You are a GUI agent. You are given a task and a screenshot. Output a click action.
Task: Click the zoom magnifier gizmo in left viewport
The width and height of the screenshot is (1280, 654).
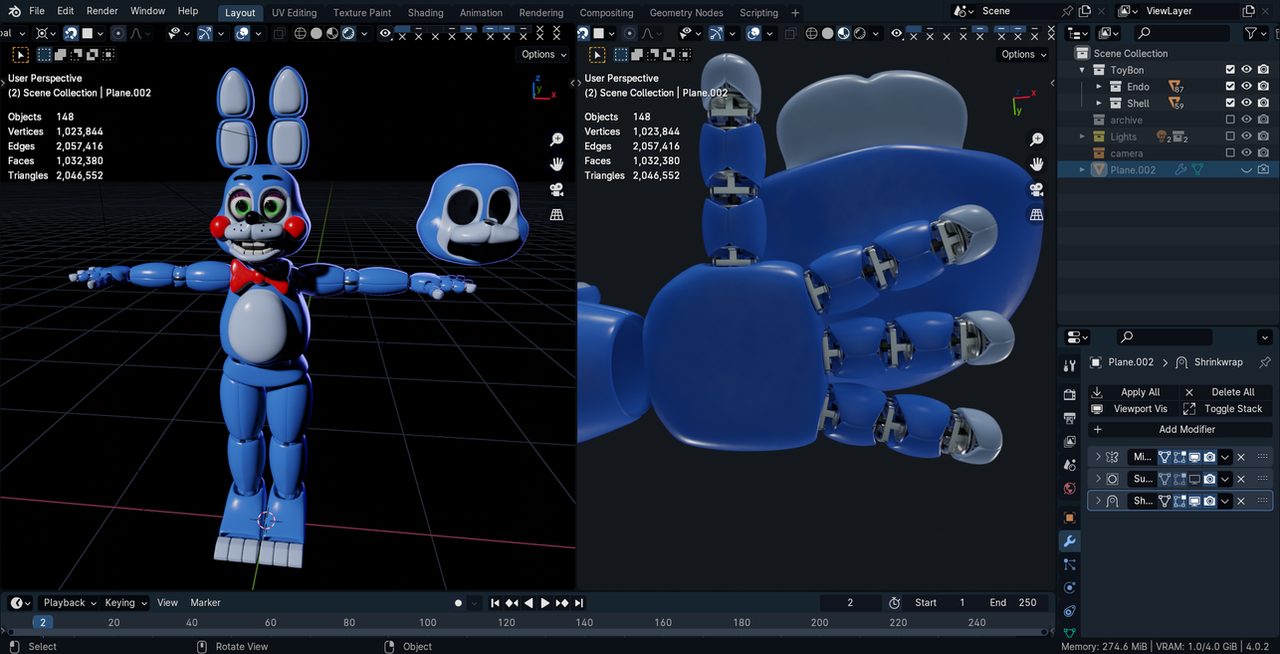coord(557,140)
